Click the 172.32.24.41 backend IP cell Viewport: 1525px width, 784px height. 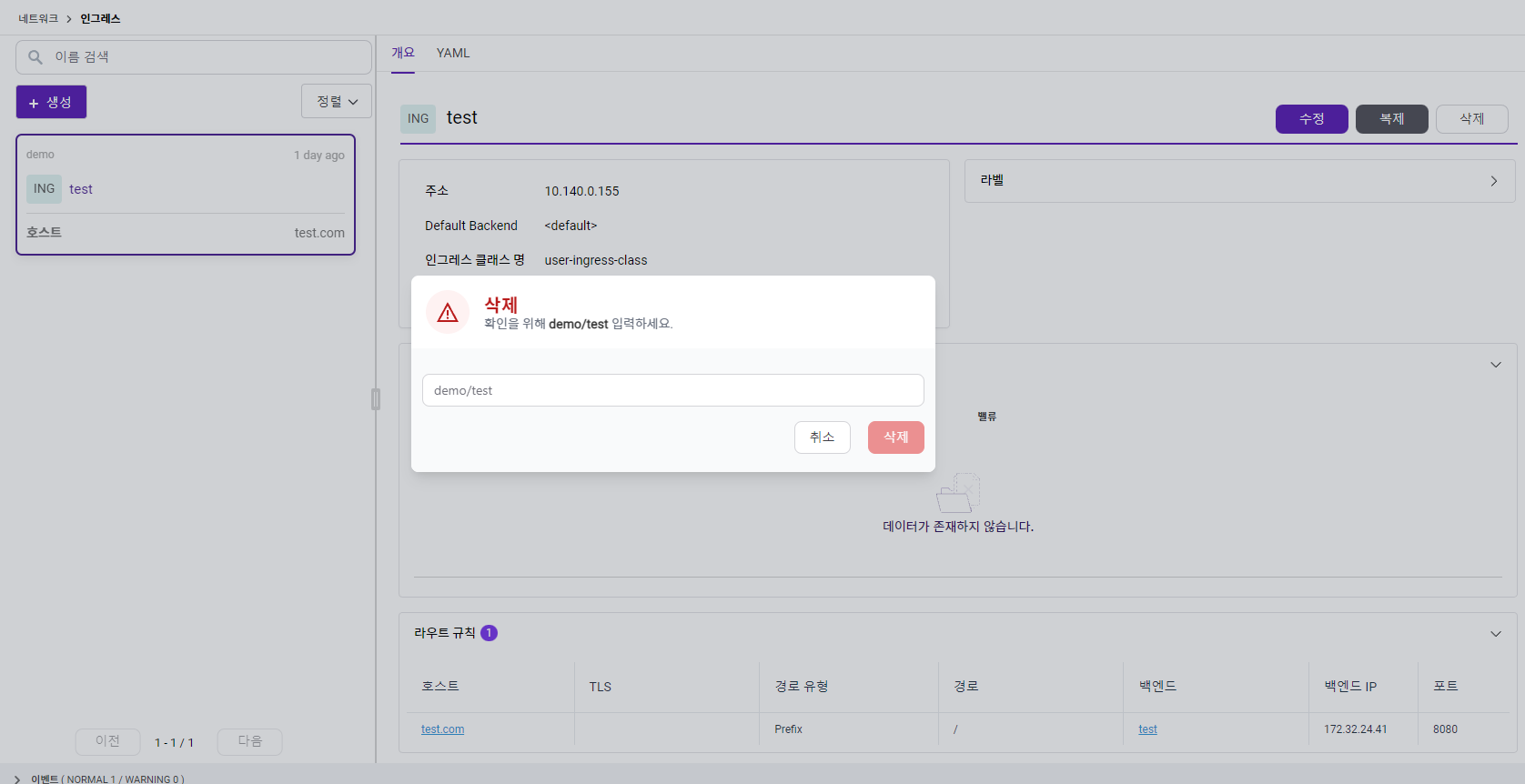click(1355, 729)
